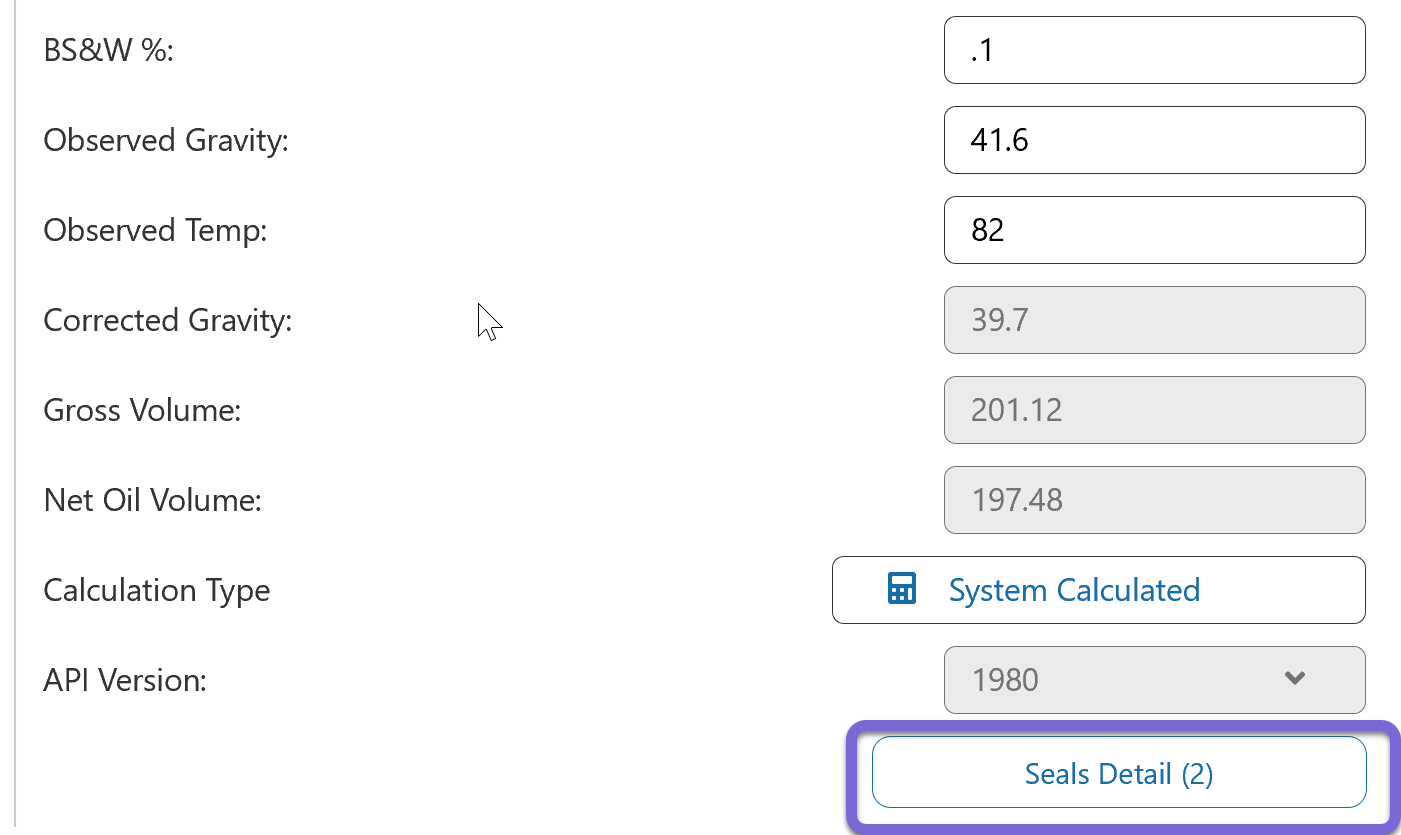This screenshot has height=835, width=1401.
Task: Click the BS&W % label text
Action: (x=108, y=51)
